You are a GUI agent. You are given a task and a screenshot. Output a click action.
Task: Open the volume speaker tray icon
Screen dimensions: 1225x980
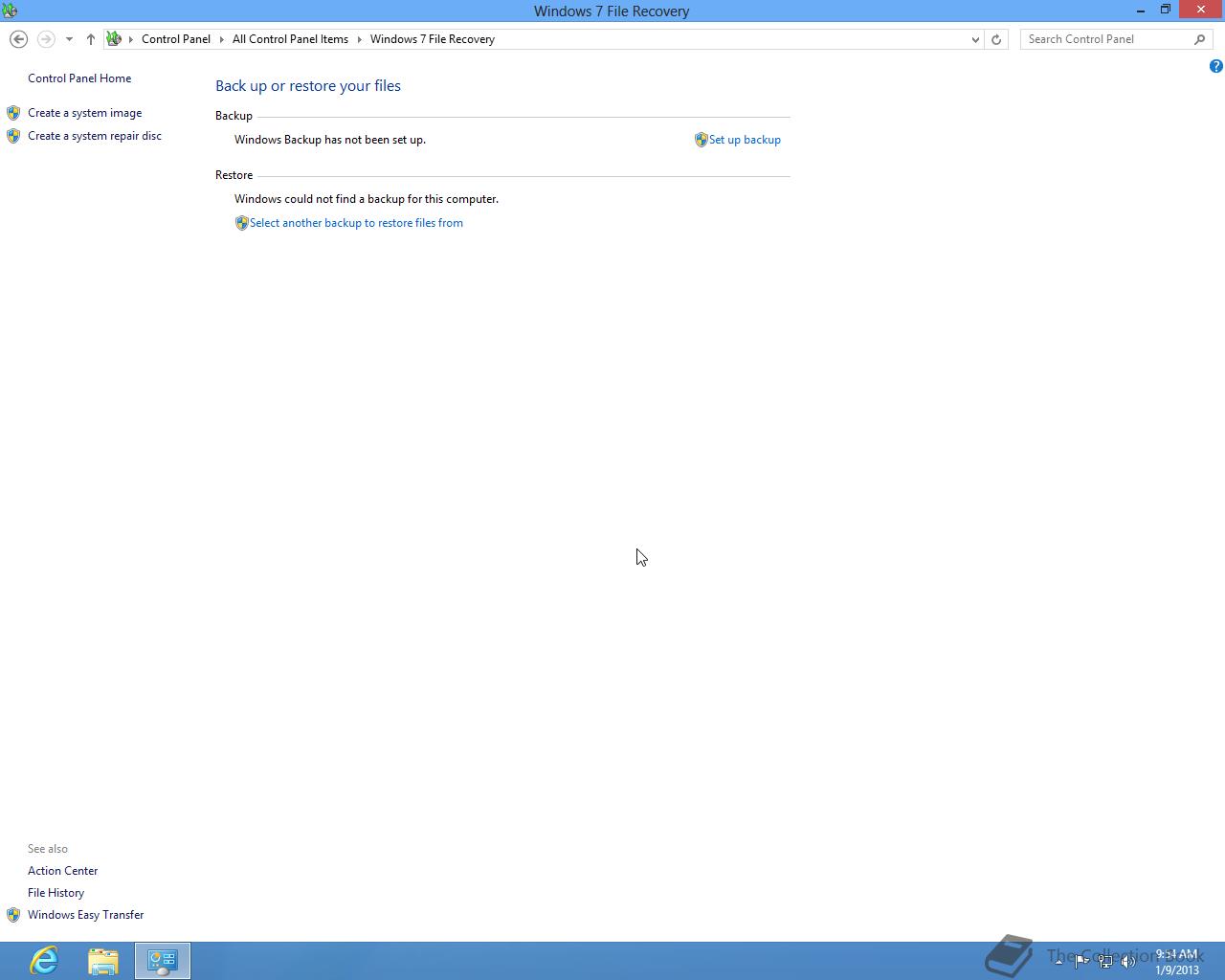(1128, 962)
